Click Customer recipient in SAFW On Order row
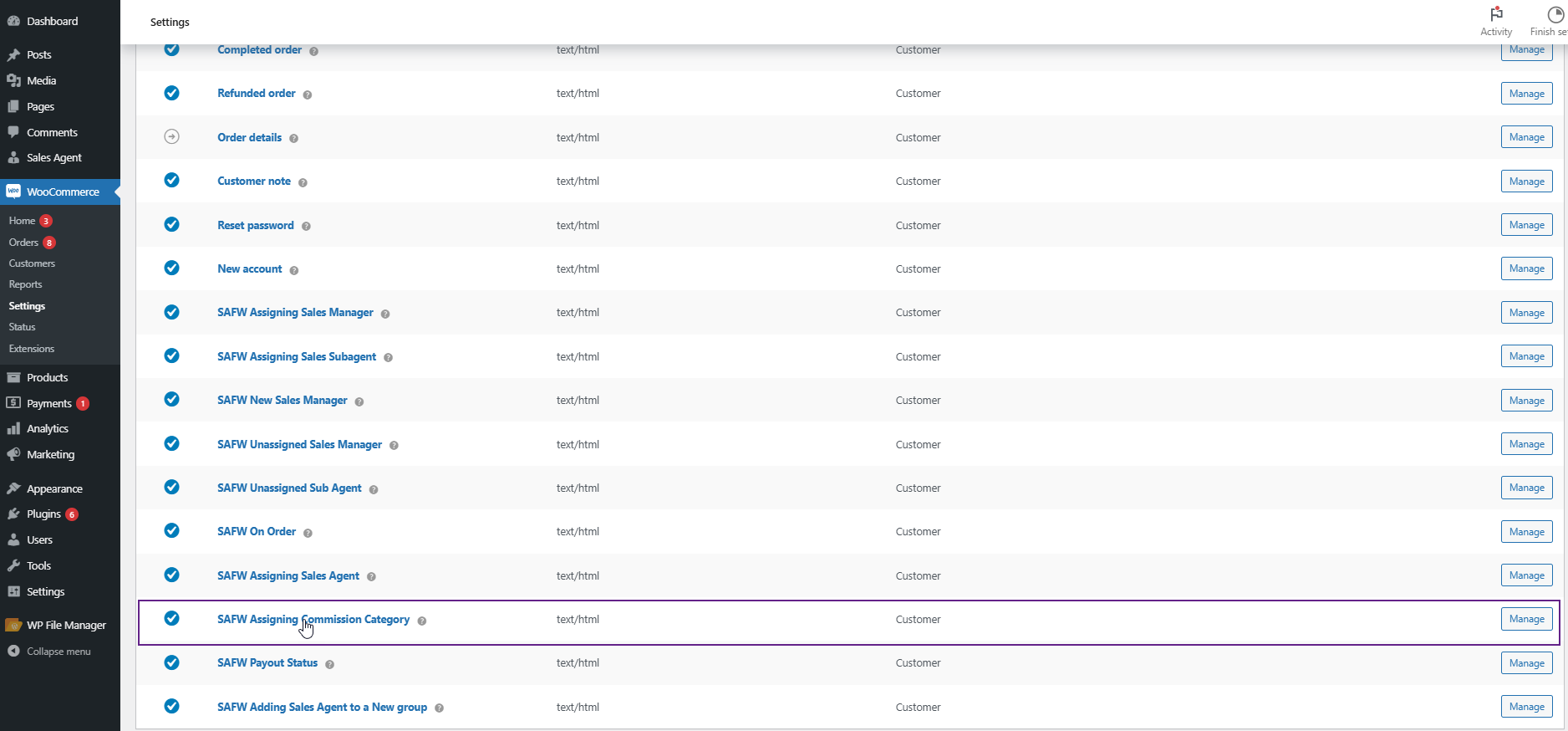This screenshot has height=731, width=1568. [918, 531]
